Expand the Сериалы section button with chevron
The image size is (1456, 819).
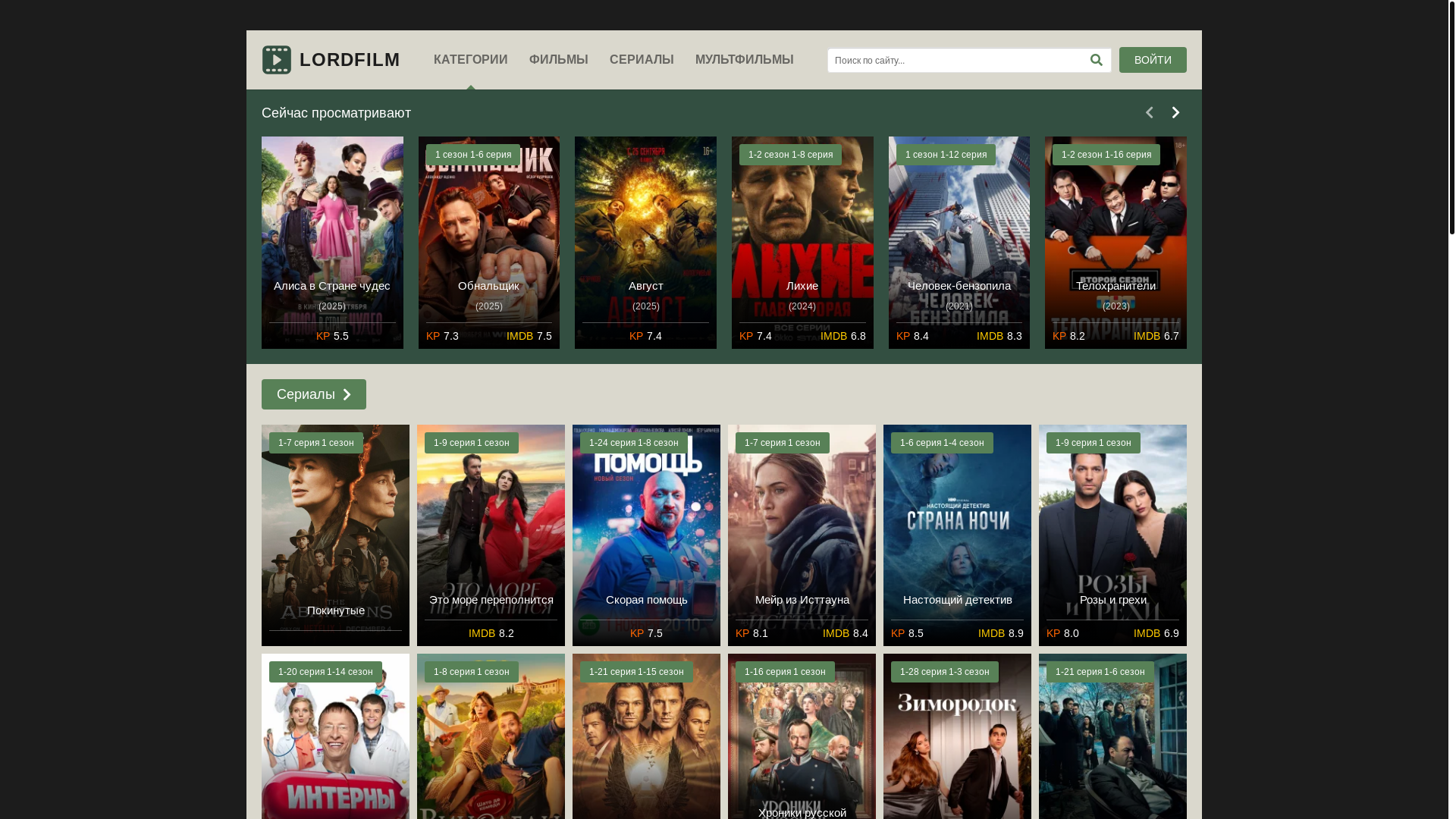click(x=313, y=394)
